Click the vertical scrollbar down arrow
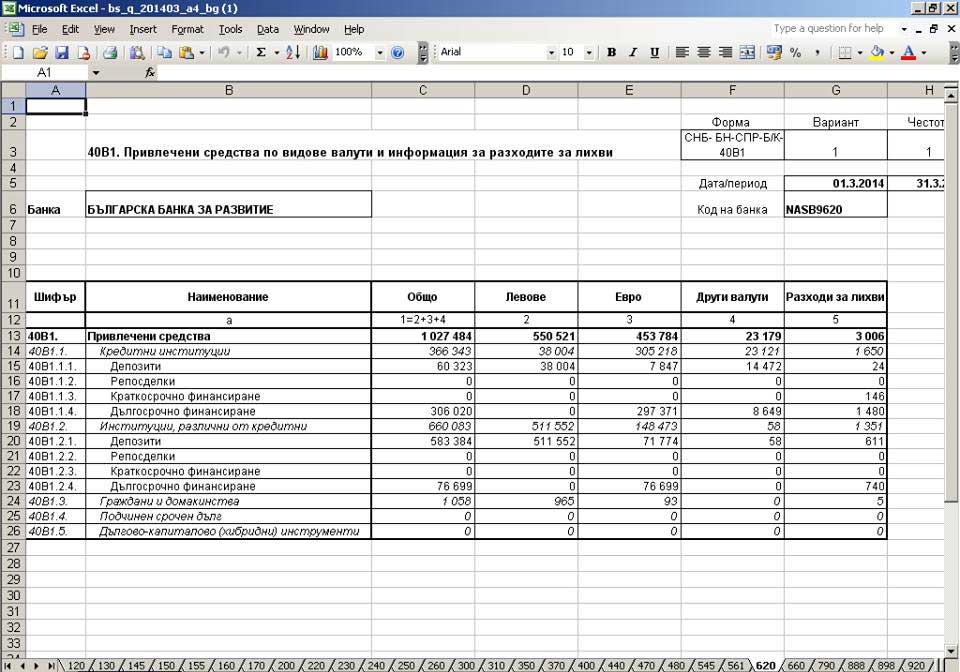 [x=951, y=651]
